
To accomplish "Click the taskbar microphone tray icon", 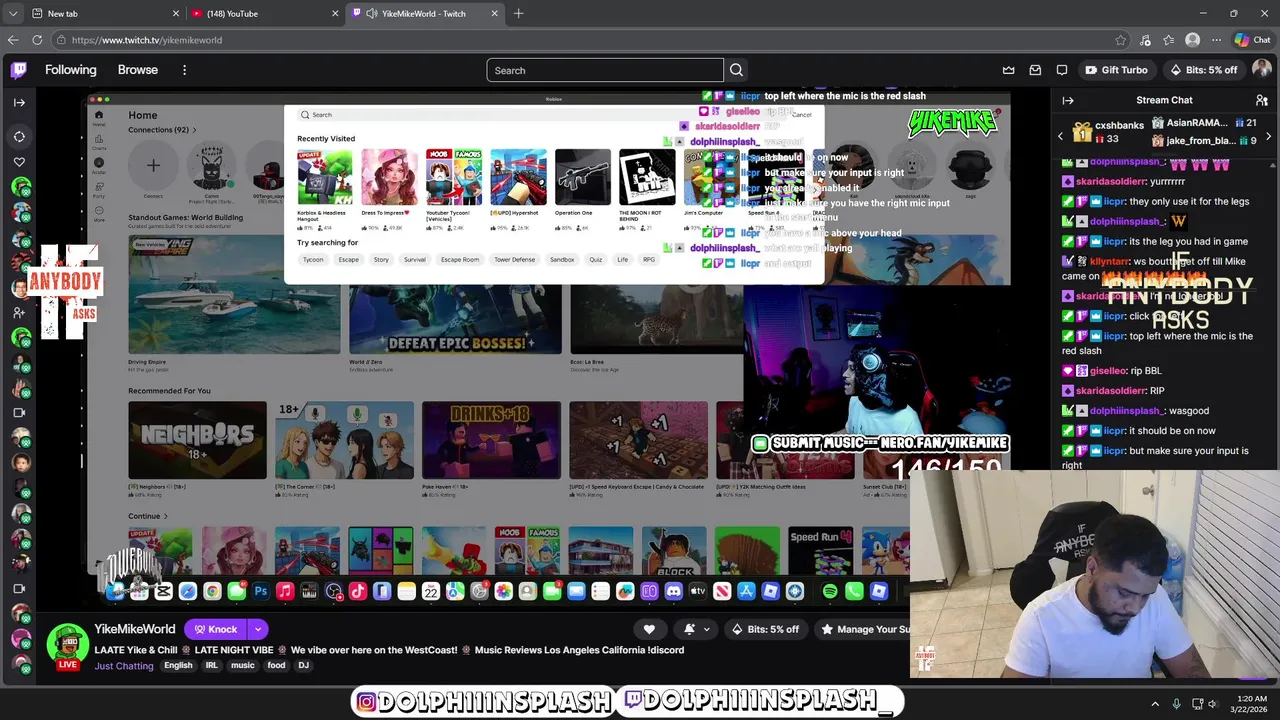I will pyautogui.click(x=1176, y=704).
